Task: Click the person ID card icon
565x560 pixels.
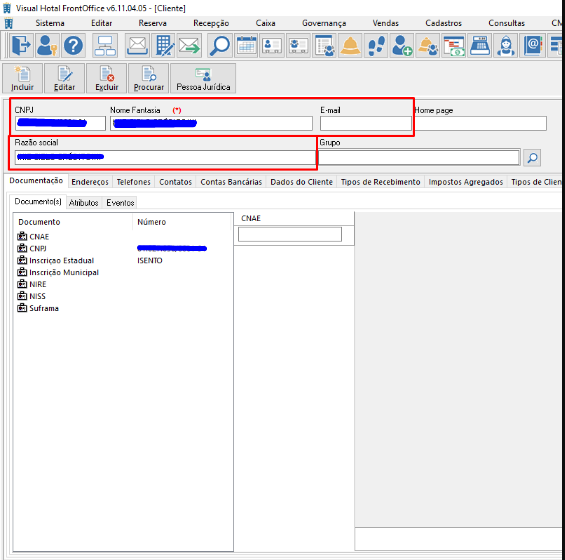Action: (x=272, y=45)
